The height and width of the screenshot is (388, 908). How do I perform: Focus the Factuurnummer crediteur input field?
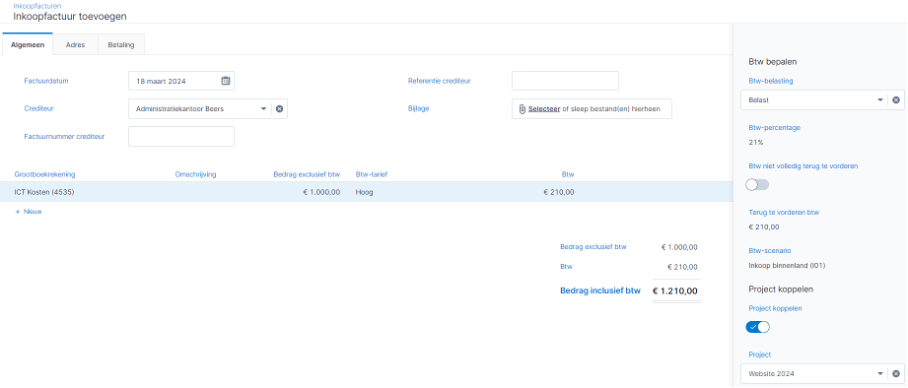[x=181, y=137]
